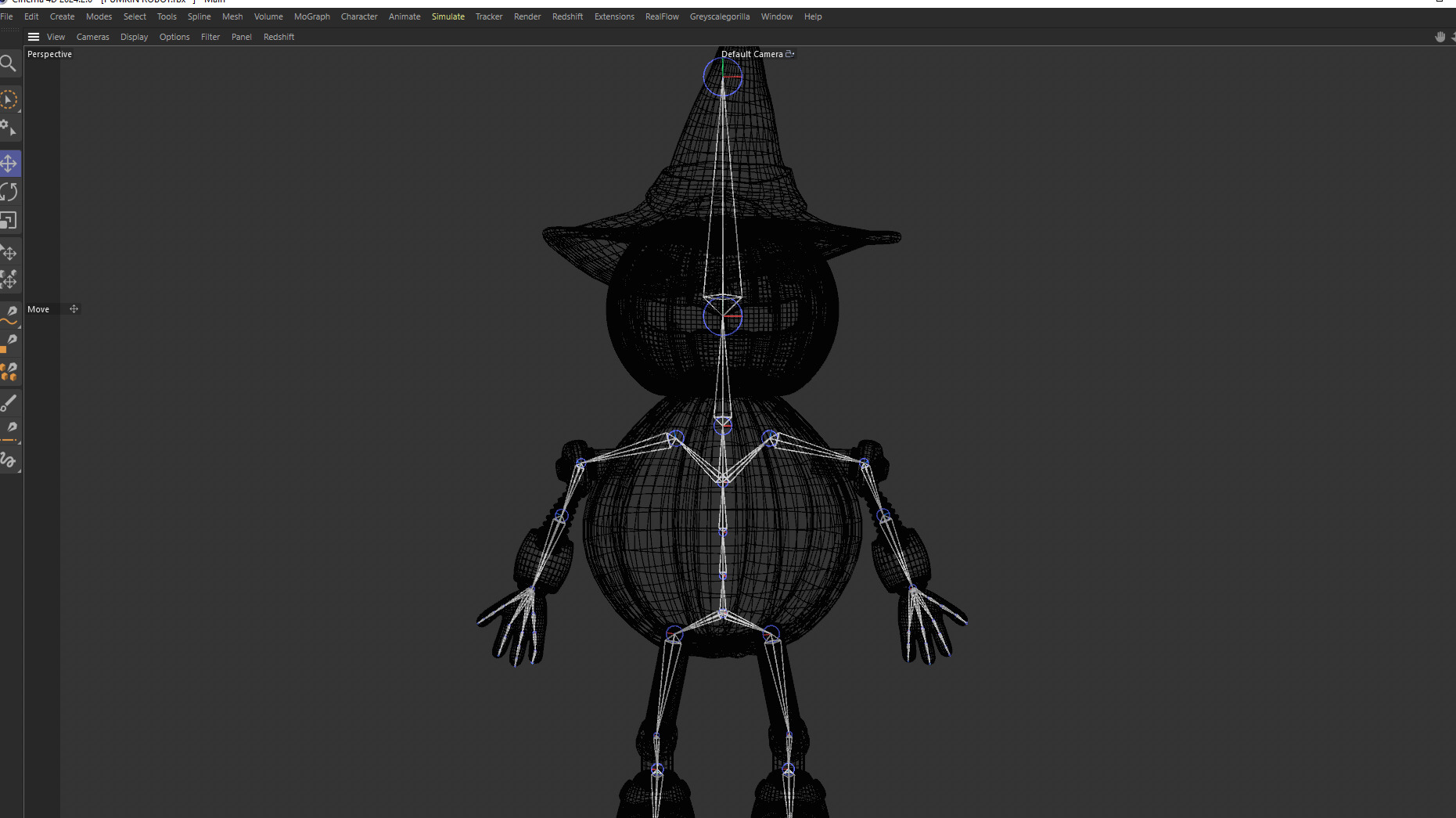This screenshot has width=1456, height=818.
Task: Open the Modes menu
Action: (x=99, y=16)
